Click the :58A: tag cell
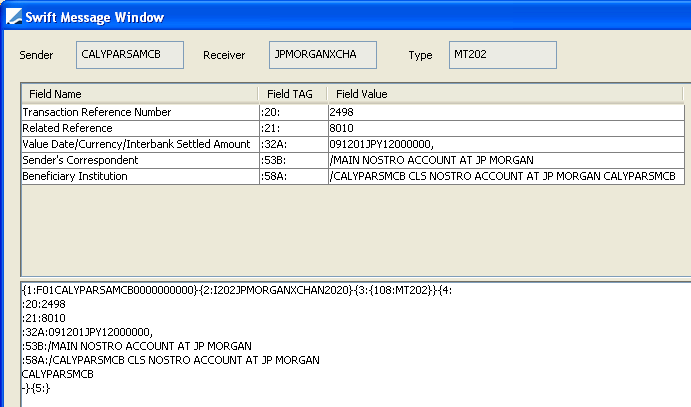This screenshot has width=691, height=407. click(x=294, y=176)
